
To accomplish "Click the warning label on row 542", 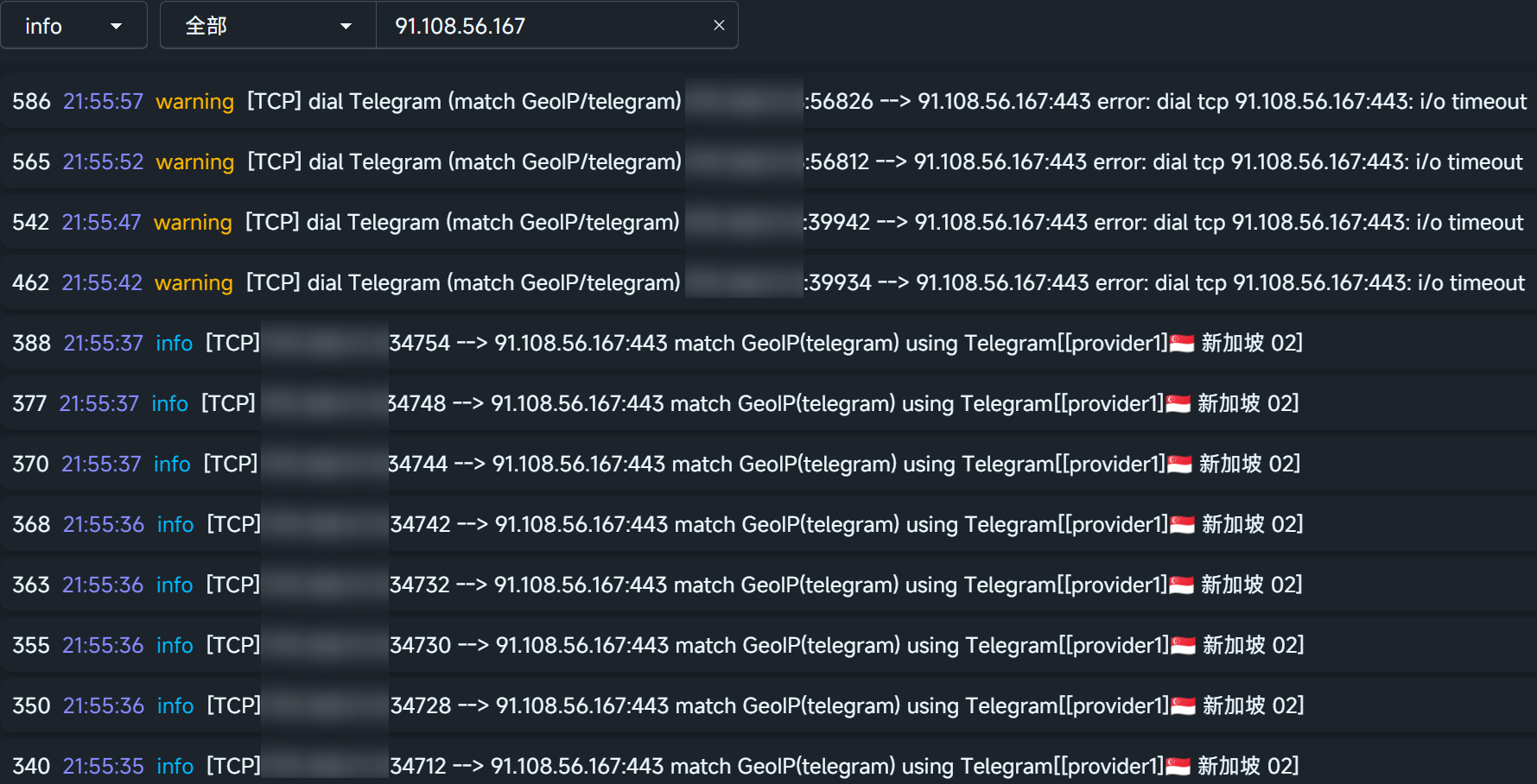I will (x=193, y=223).
